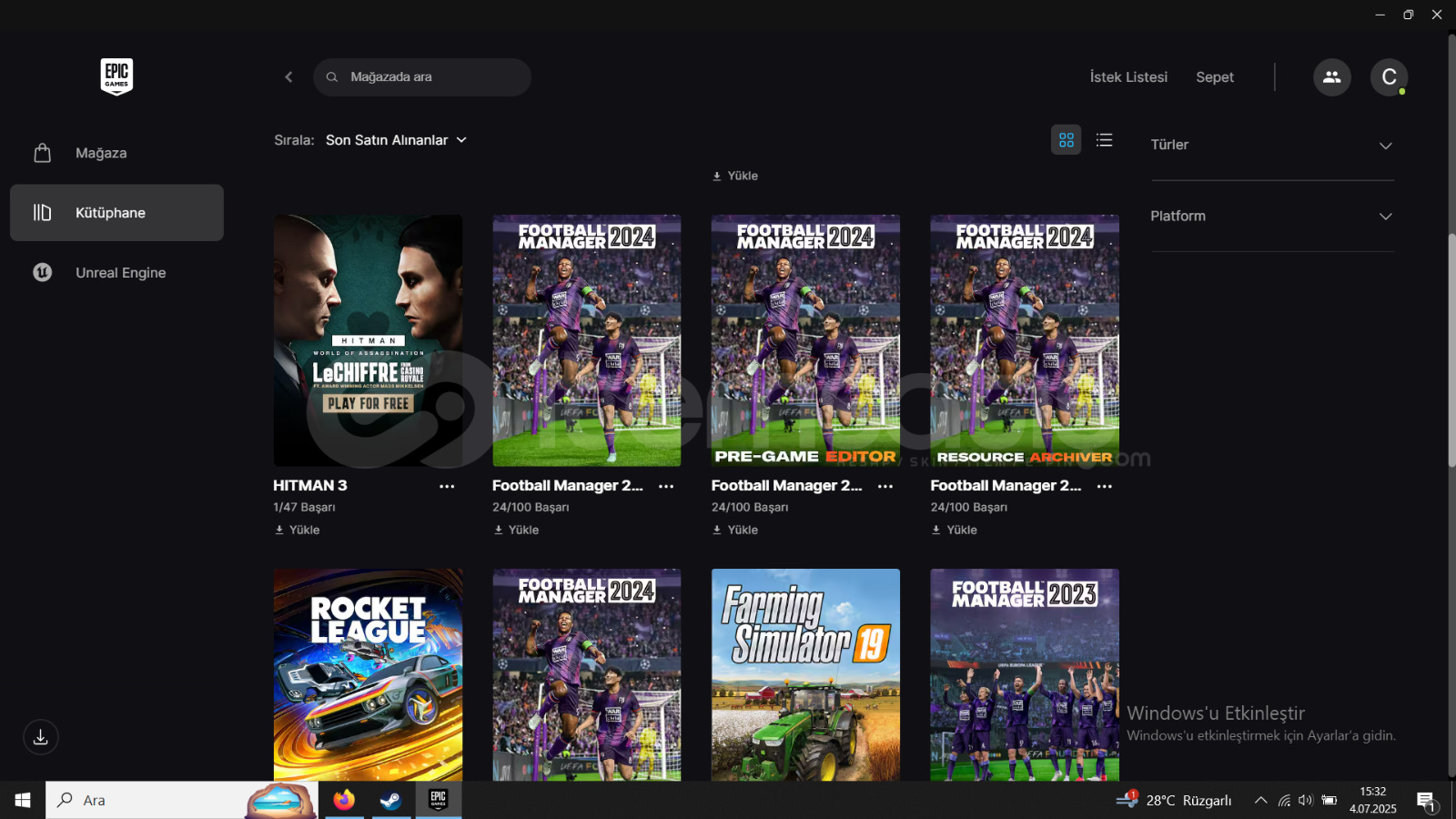Image resolution: width=1456 pixels, height=819 pixels.
Task: Open Football Manager 2023 cover
Action: tap(1025, 674)
